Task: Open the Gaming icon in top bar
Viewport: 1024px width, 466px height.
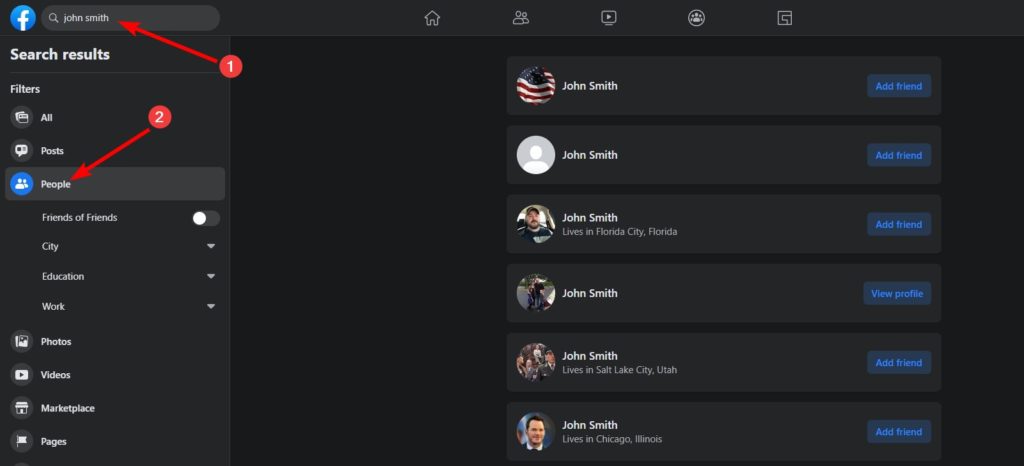Action: 784,18
